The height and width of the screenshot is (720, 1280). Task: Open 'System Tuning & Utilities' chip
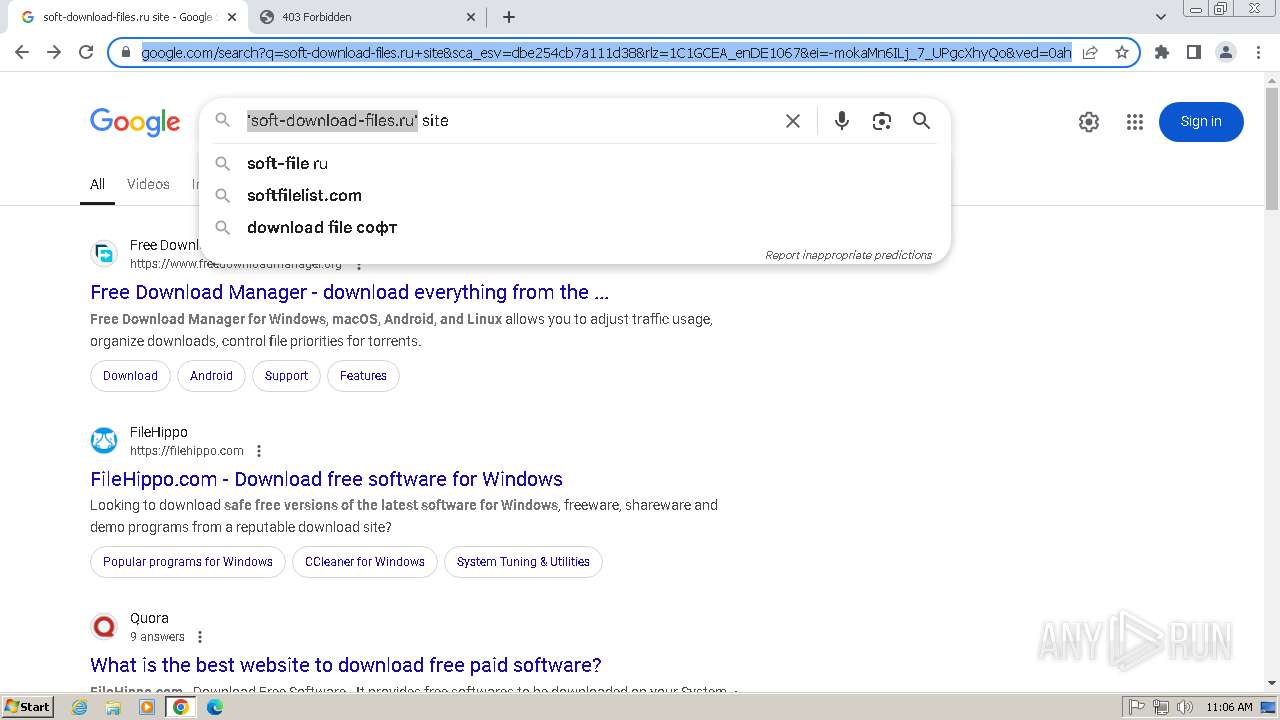coord(523,562)
